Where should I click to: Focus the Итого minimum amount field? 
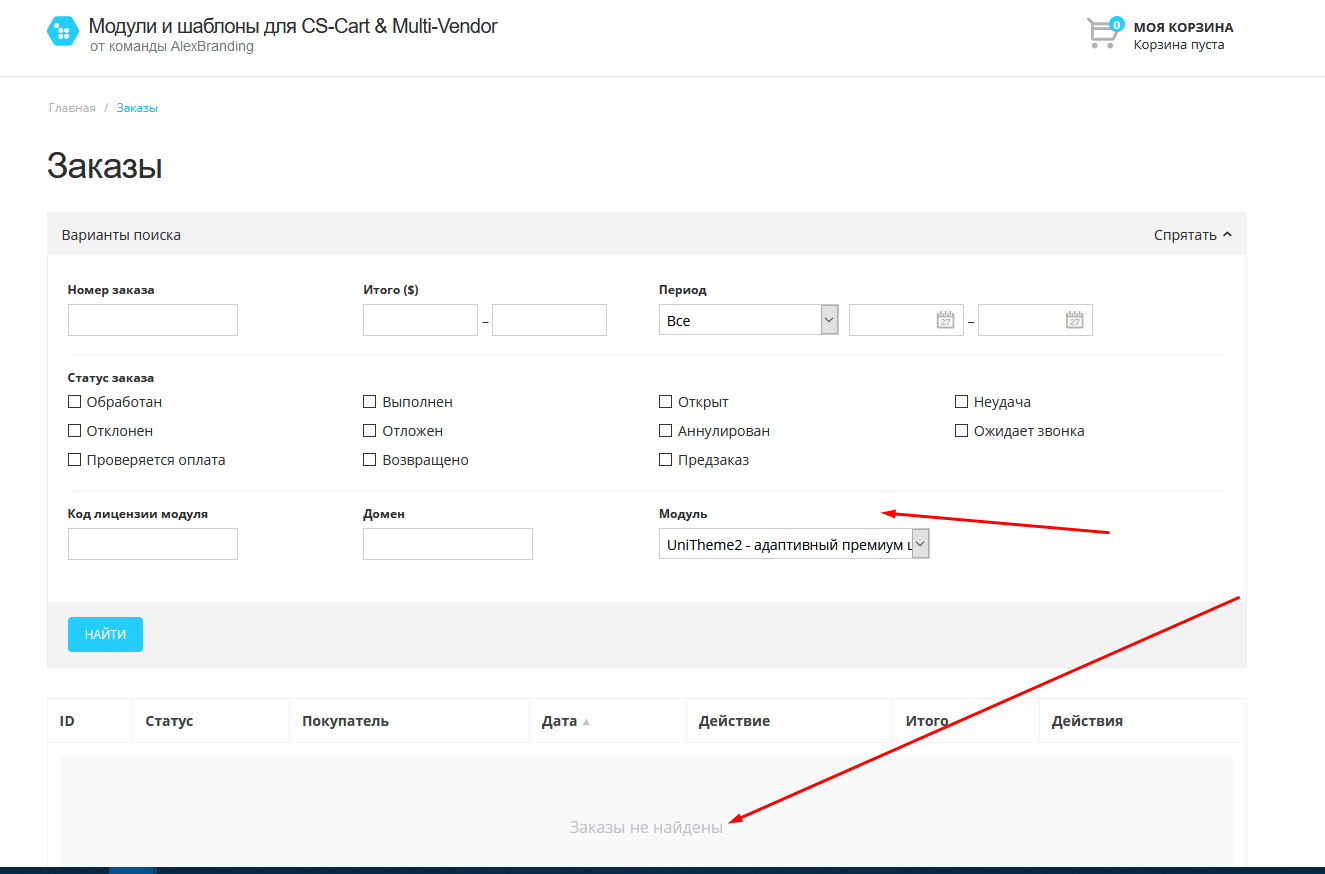[x=420, y=320]
